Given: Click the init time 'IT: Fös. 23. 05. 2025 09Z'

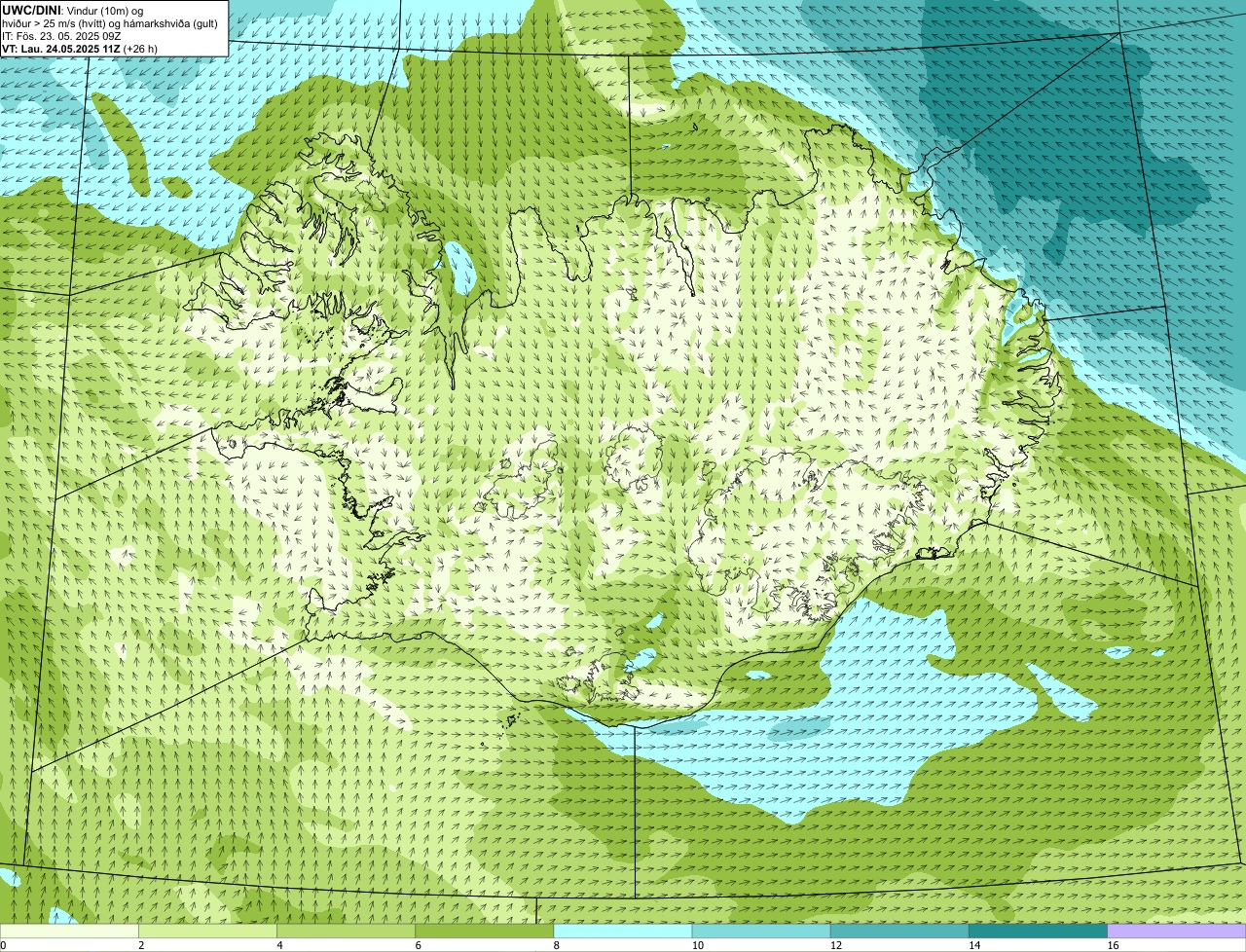Looking at the screenshot, I should (61, 35).
